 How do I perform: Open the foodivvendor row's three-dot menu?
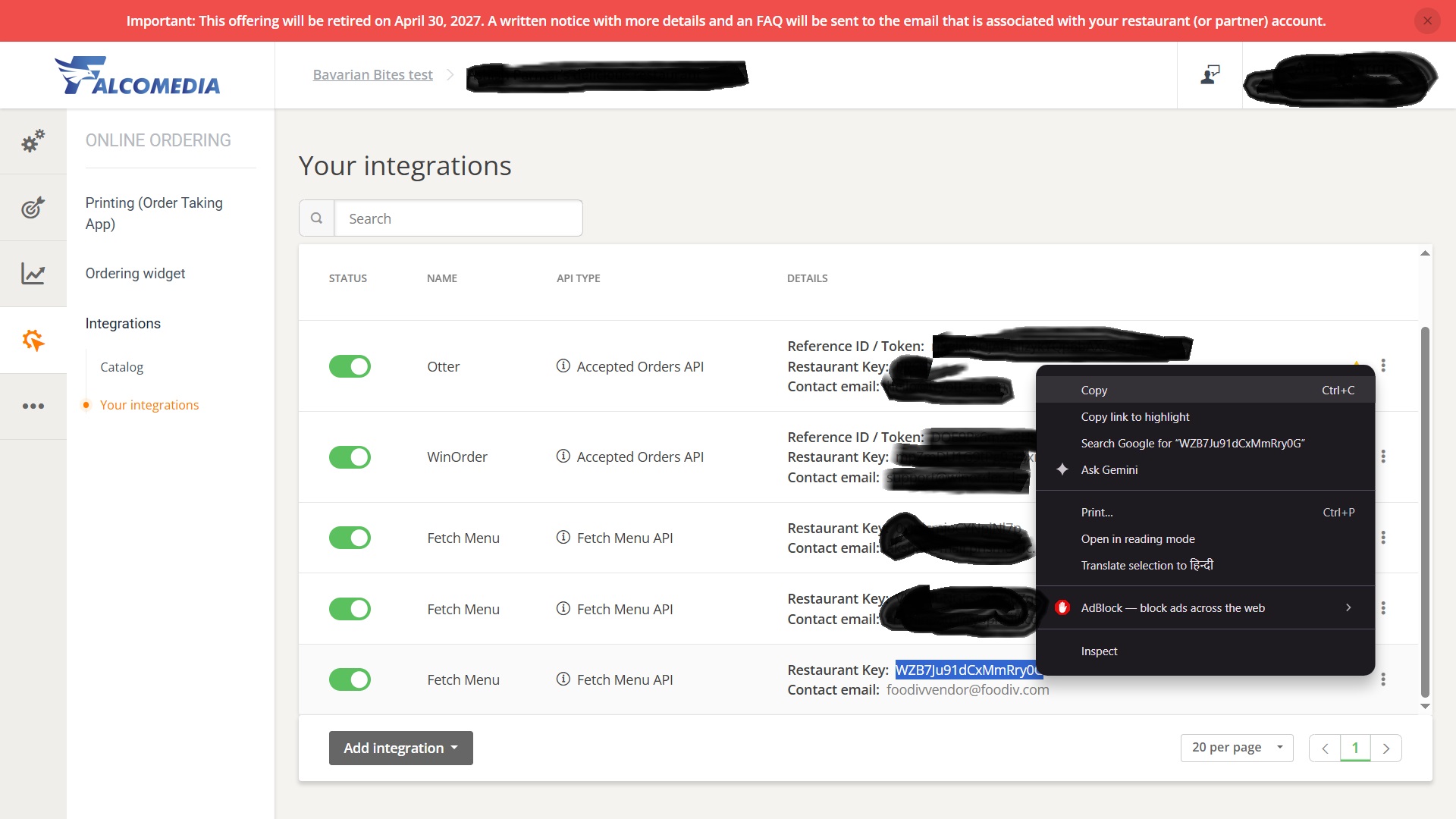pyautogui.click(x=1383, y=679)
